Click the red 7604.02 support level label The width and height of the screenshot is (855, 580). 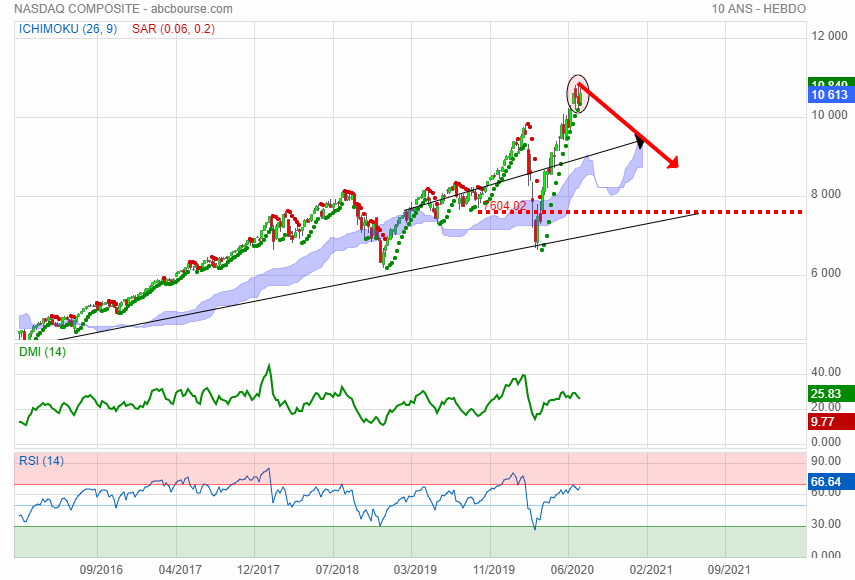(x=505, y=206)
